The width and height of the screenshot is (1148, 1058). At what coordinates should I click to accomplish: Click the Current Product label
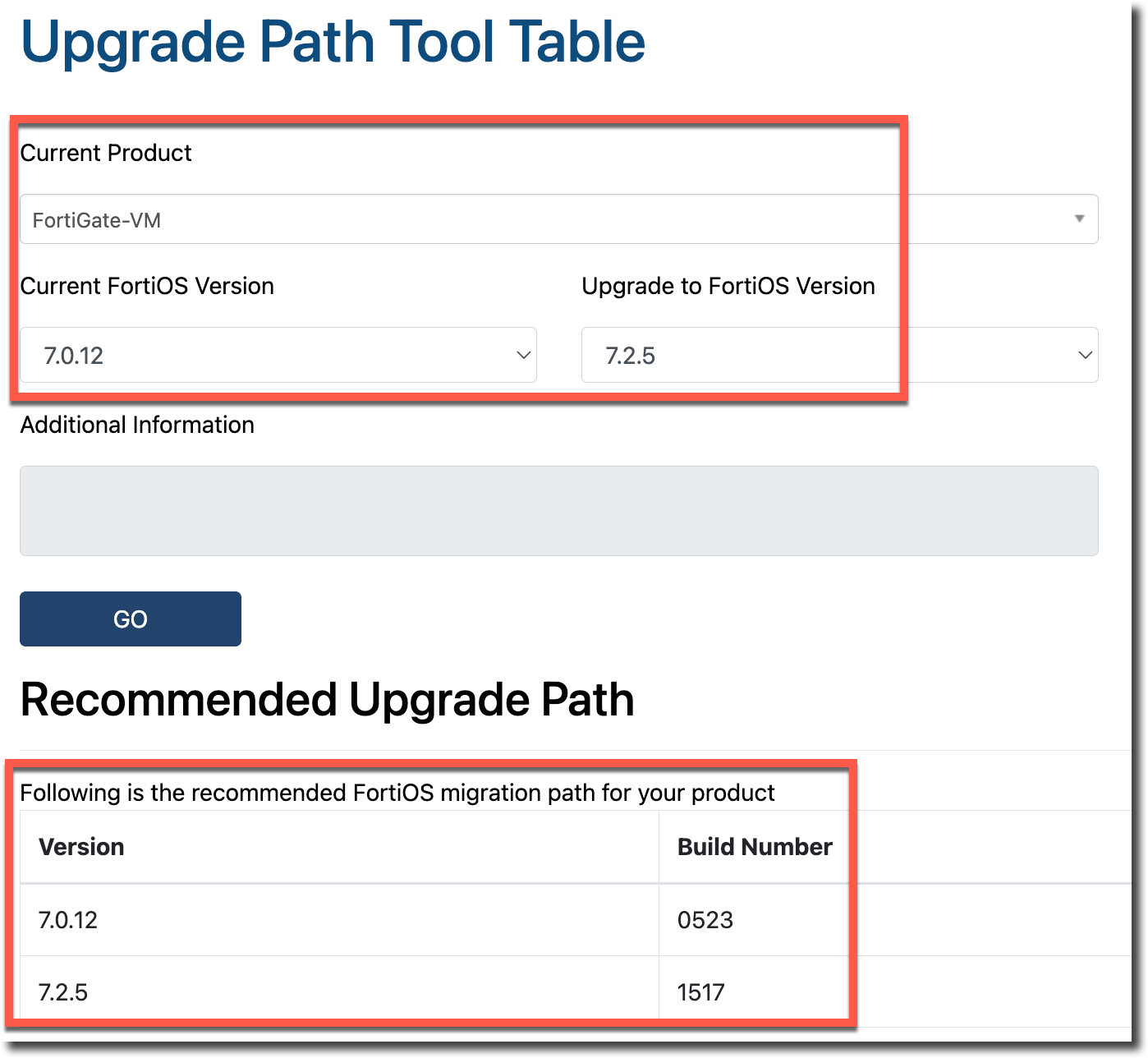click(106, 153)
